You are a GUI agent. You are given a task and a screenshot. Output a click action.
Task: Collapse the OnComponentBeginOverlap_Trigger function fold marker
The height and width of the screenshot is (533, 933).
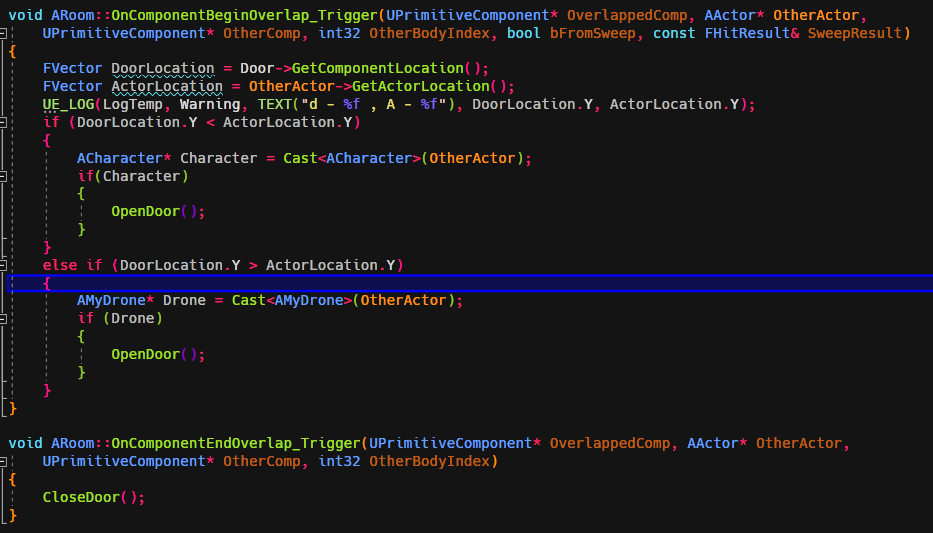(x=3, y=33)
